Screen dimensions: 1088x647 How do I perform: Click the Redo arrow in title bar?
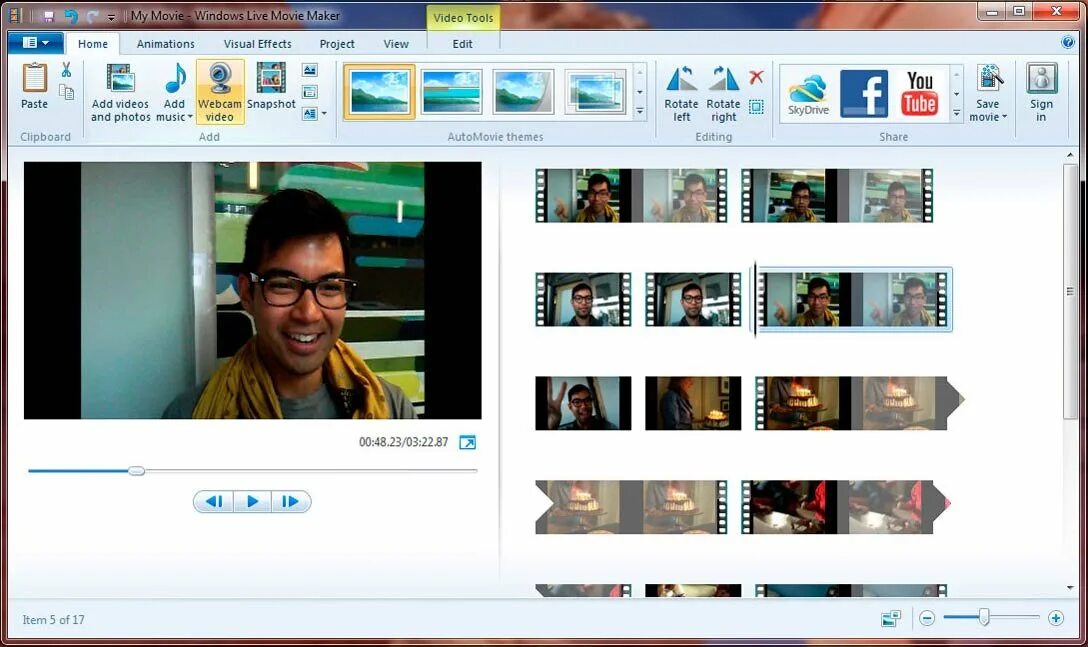[x=92, y=16]
